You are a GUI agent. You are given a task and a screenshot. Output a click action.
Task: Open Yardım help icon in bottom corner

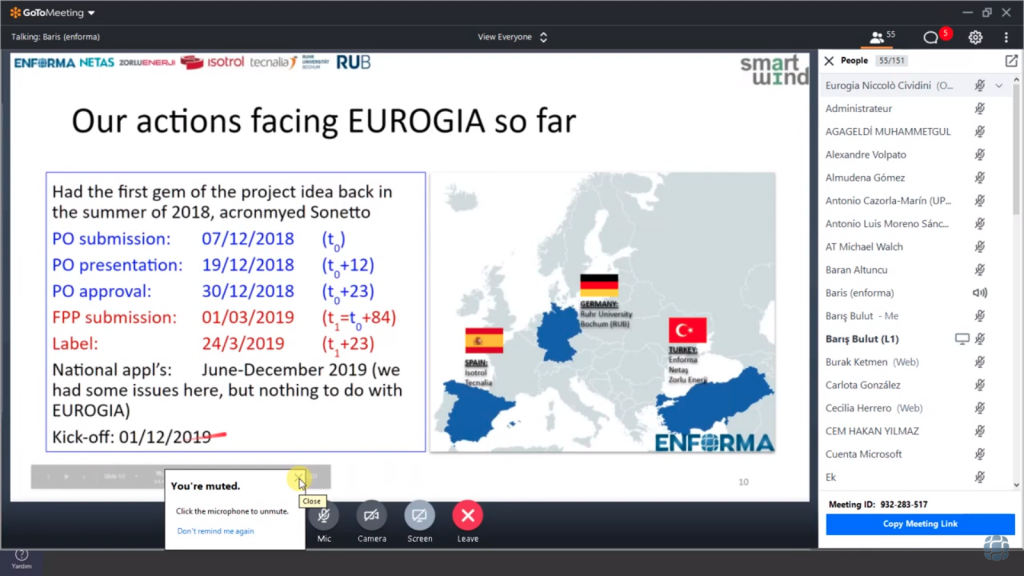[21, 555]
